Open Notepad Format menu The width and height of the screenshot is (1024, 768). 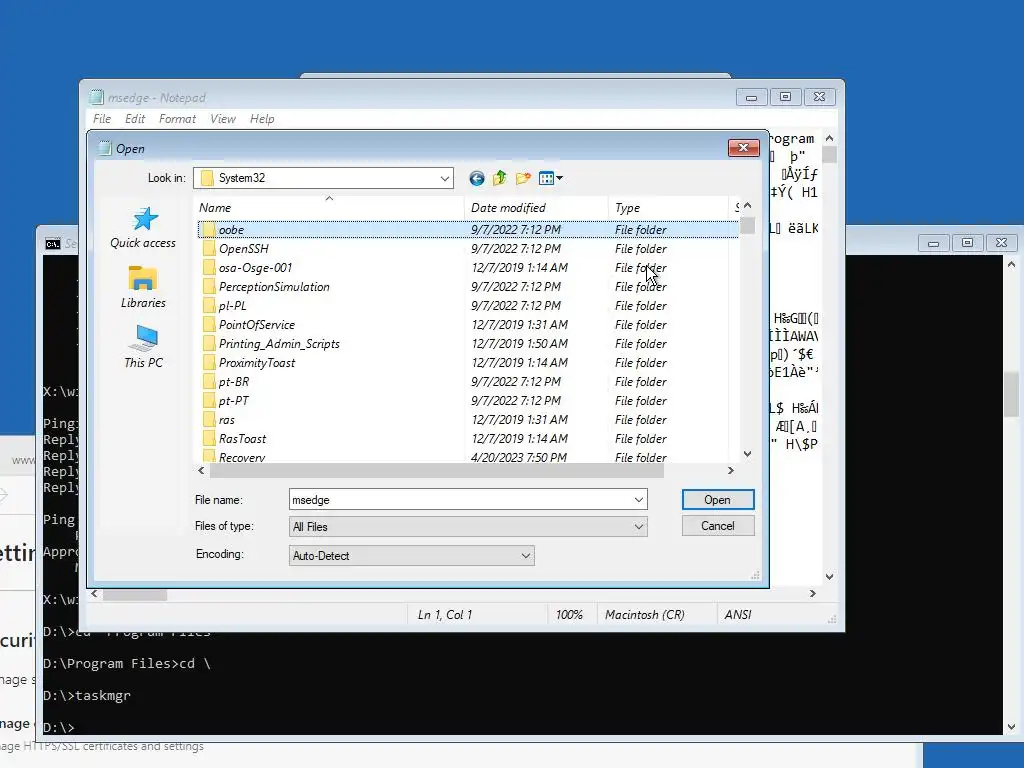(177, 119)
